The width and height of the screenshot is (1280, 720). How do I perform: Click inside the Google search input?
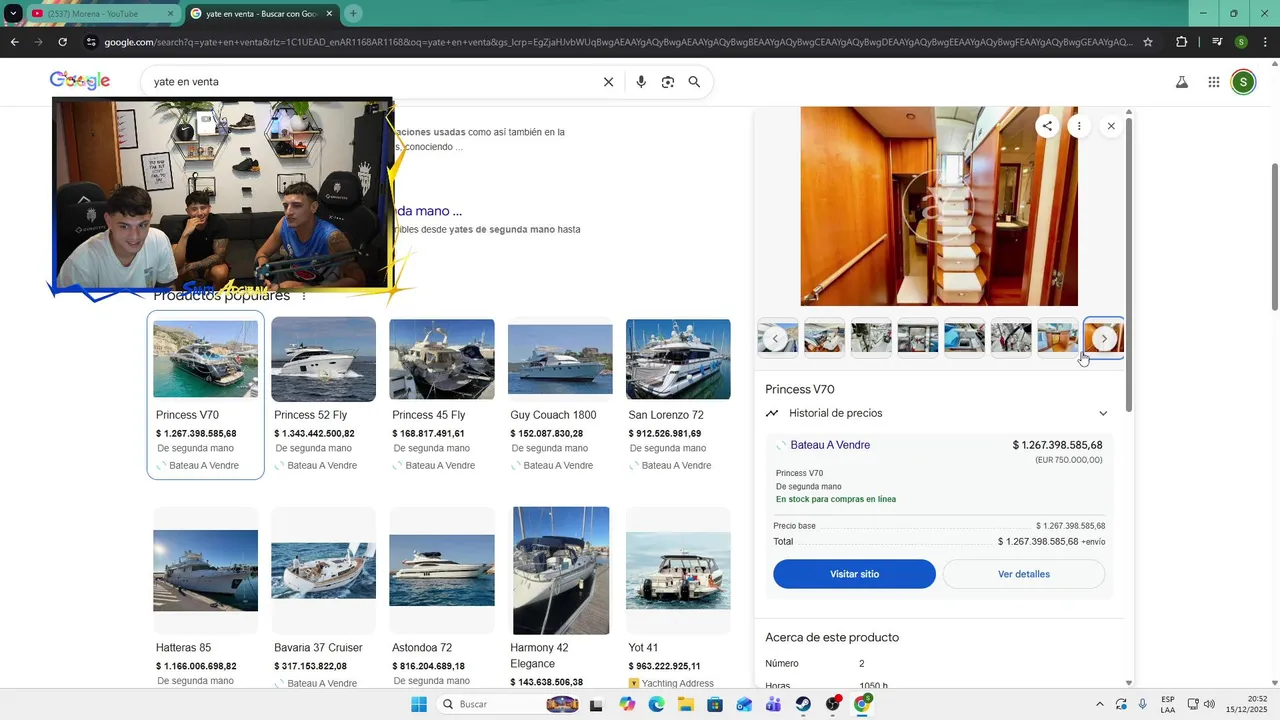(x=370, y=82)
